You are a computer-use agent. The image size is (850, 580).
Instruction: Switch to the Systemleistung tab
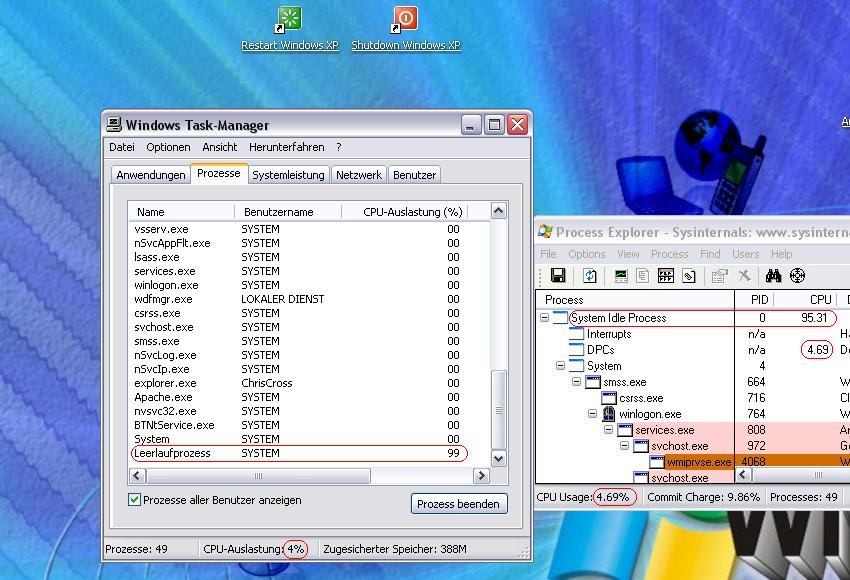288,175
